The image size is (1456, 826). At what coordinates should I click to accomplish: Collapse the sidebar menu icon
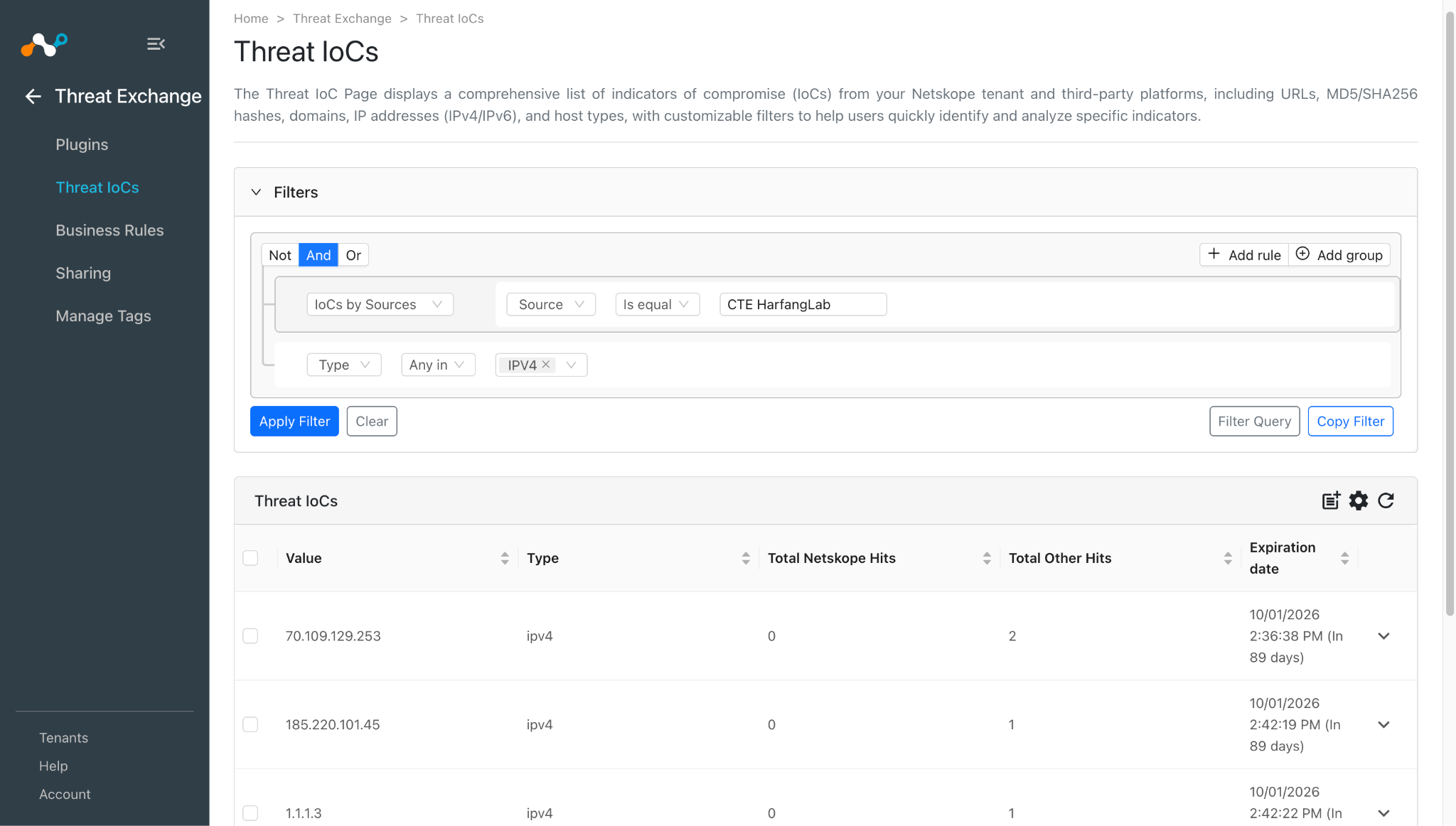(156, 44)
